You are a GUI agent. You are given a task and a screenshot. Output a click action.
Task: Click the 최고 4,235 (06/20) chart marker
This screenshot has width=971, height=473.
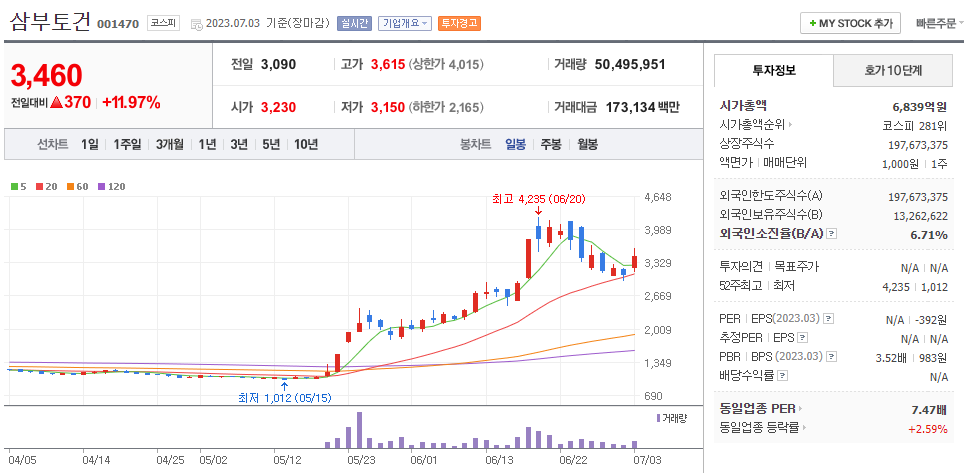click(538, 199)
